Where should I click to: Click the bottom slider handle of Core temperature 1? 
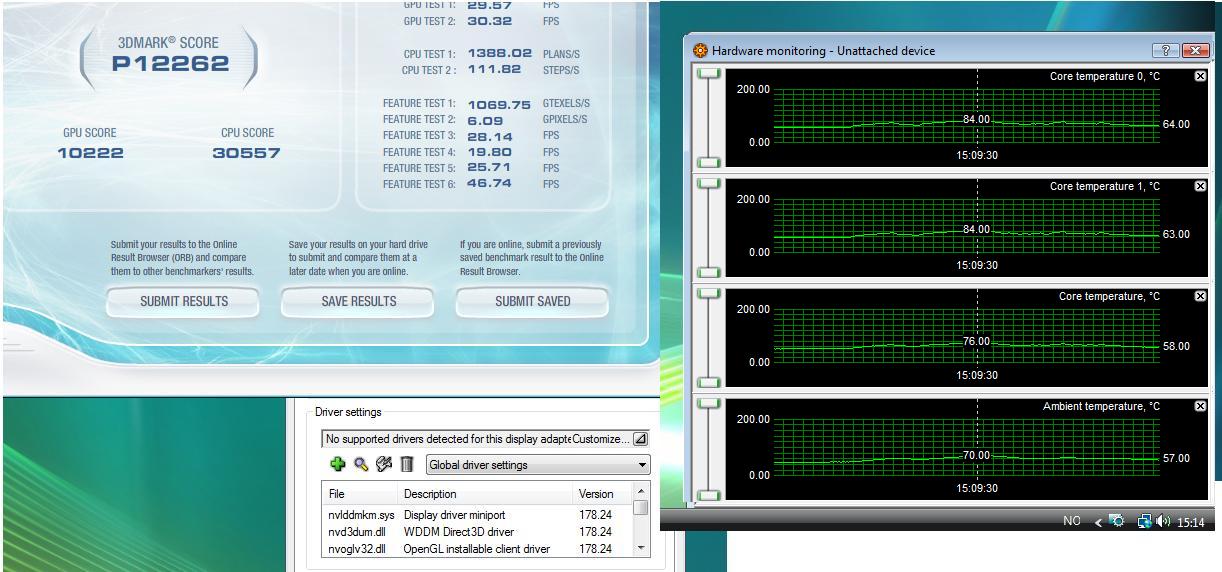pyautogui.click(x=708, y=272)
